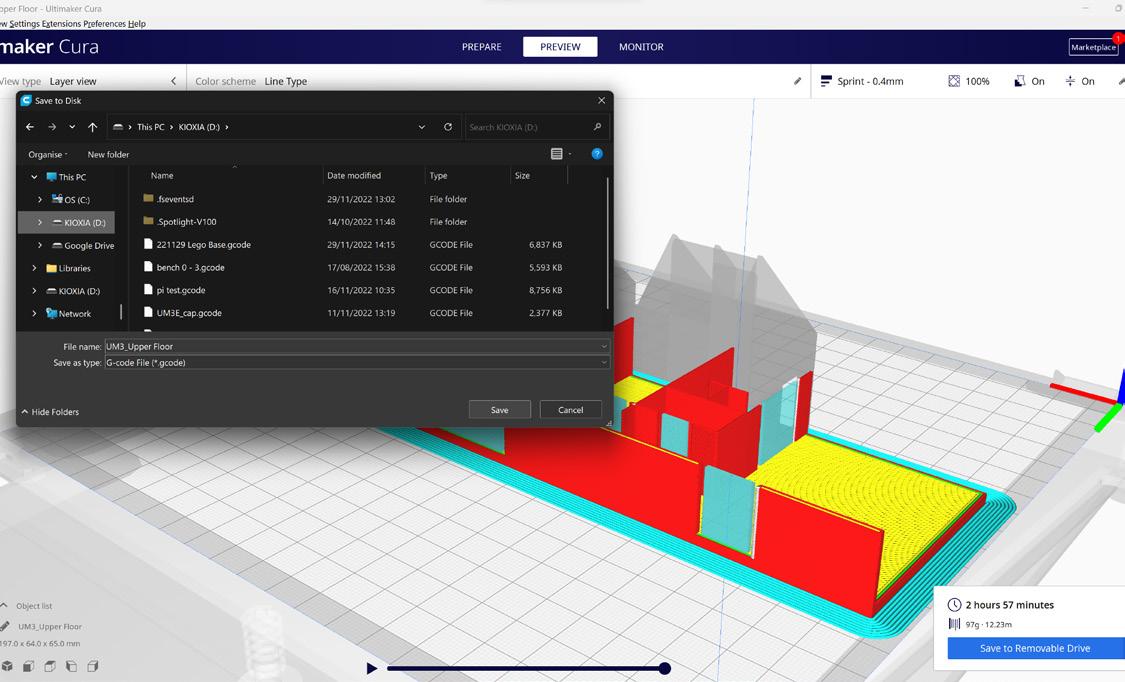The height and width of the screenshot is (682, 1125).
Task: Click the 100% infill icon
Action: point(954,81)
